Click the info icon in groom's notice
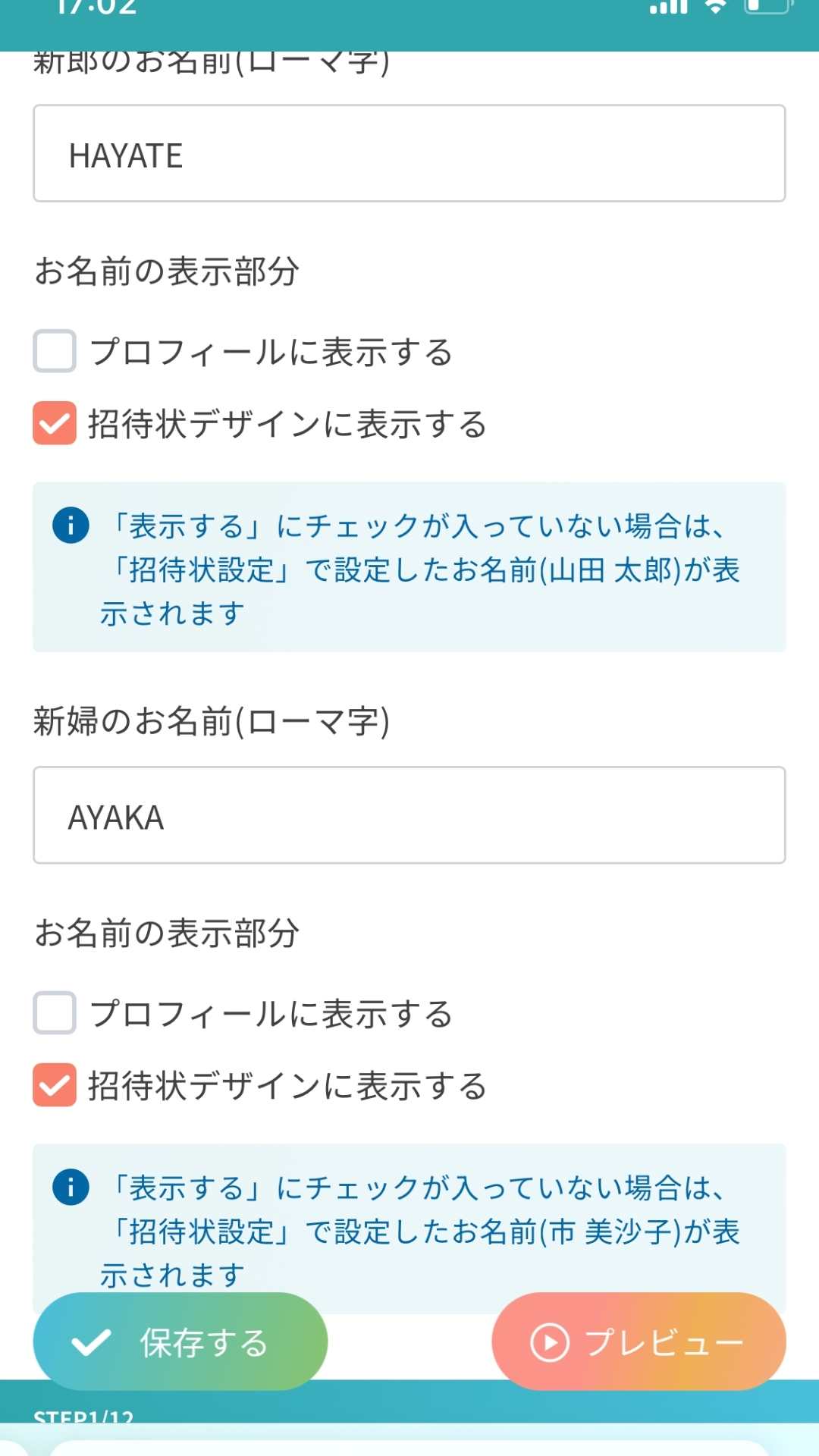819x1456 pixels. pos(71,525)
